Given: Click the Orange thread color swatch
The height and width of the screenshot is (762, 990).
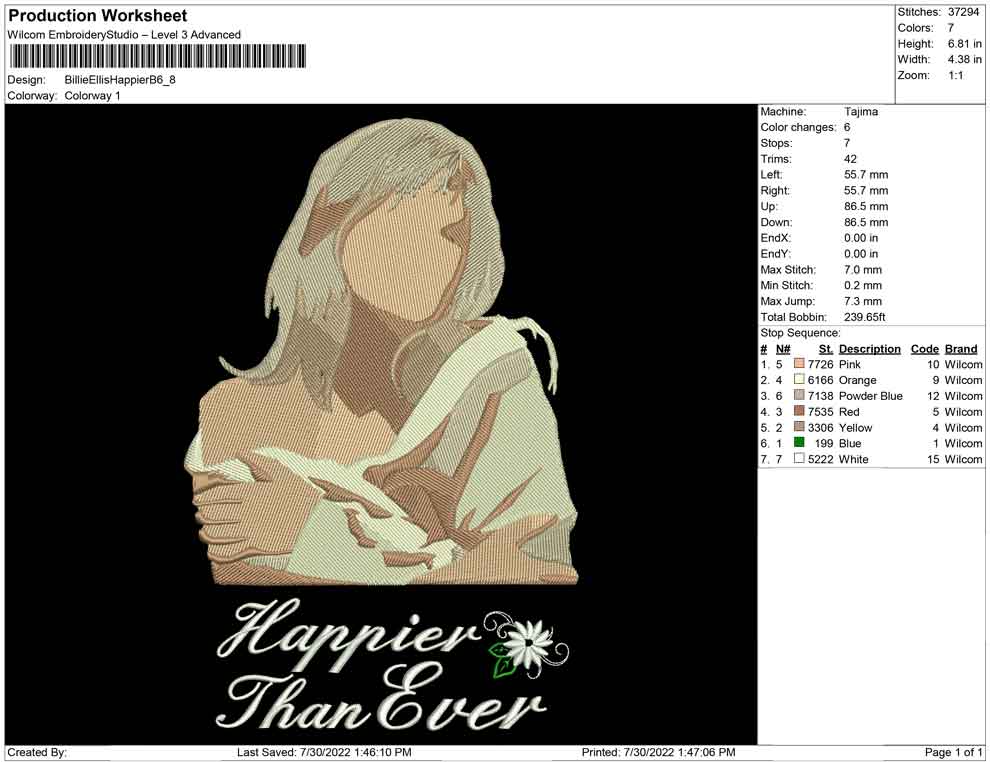Looking at the screenshot, I should point(799,379).
